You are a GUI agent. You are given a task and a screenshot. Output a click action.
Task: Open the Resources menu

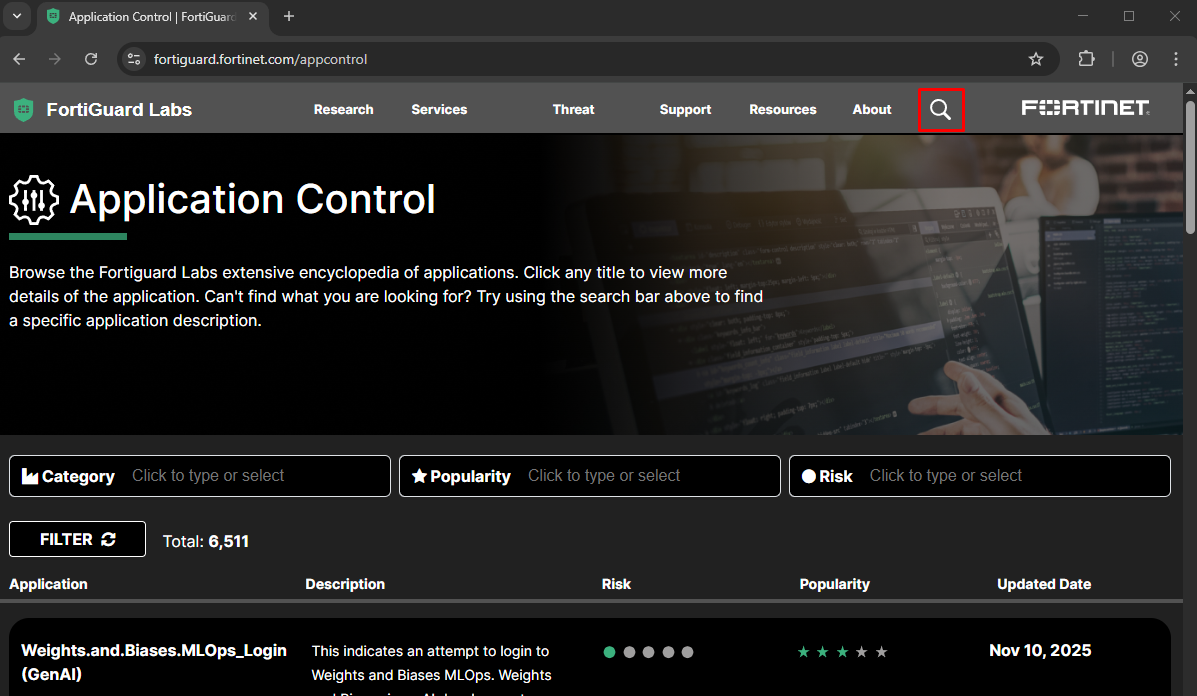click(782, 109)
